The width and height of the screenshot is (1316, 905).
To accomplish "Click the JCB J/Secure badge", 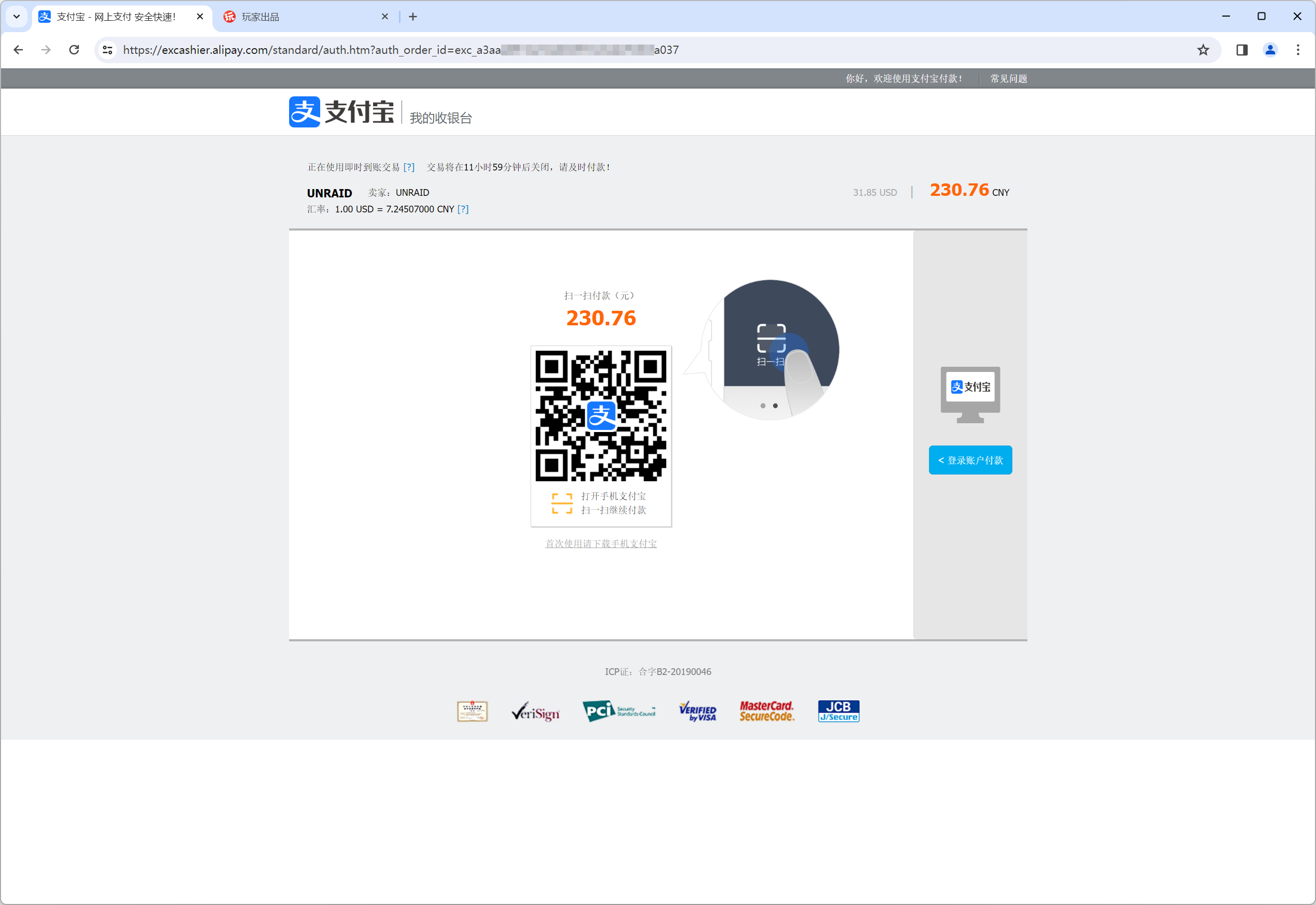I will (x=839, y=711).
